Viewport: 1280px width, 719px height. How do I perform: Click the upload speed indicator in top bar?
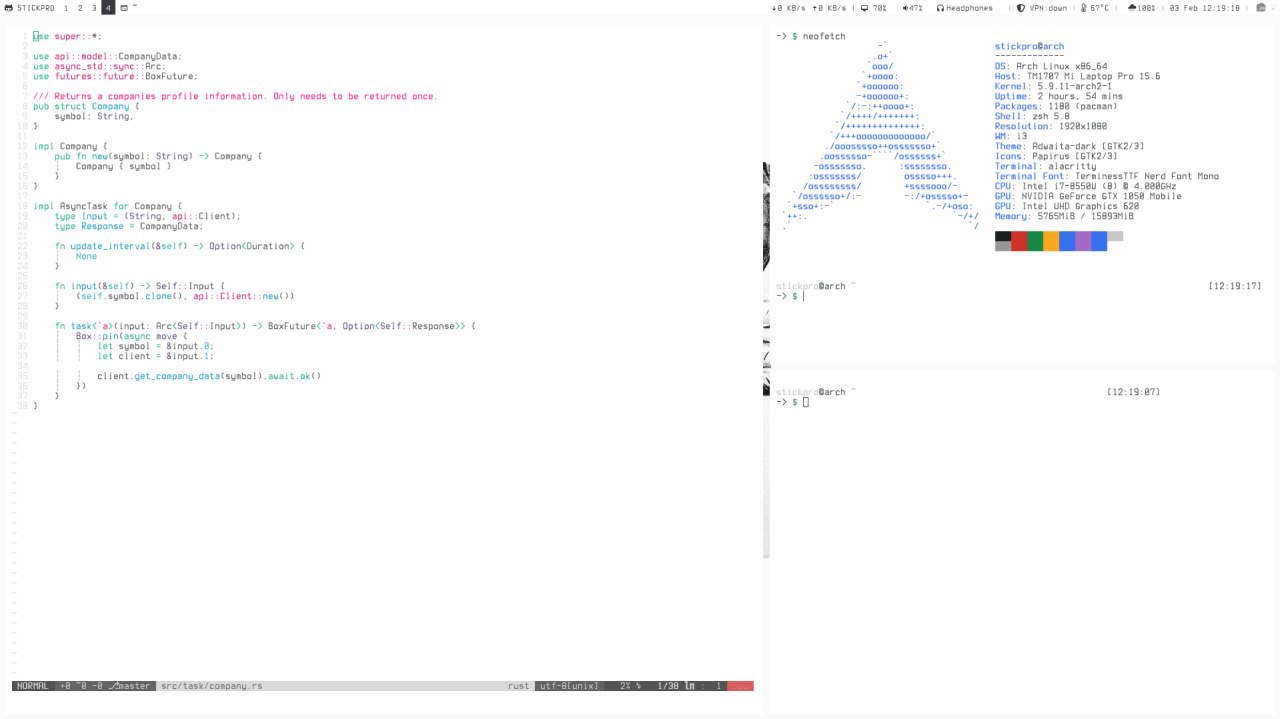(829, 8)
